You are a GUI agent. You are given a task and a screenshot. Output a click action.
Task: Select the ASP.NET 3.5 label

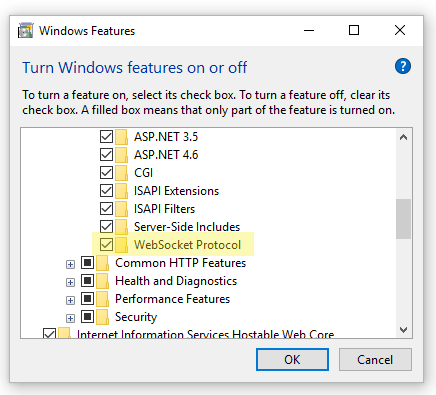tap(166, 137)
